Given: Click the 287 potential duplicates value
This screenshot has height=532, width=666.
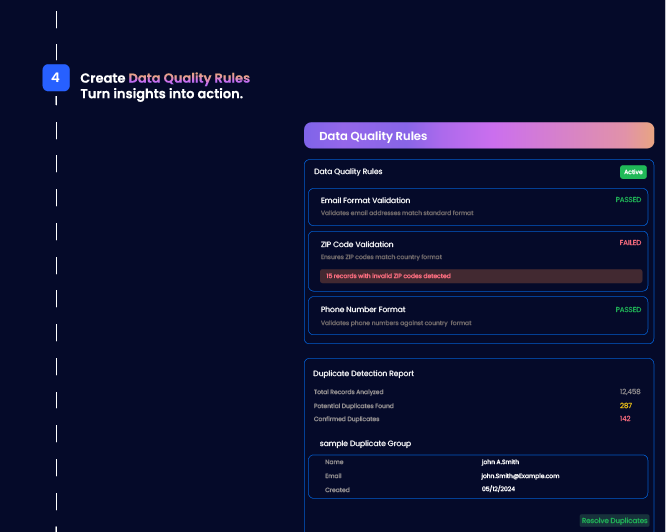Looking at the screenshot, I should tap(626, 405).
